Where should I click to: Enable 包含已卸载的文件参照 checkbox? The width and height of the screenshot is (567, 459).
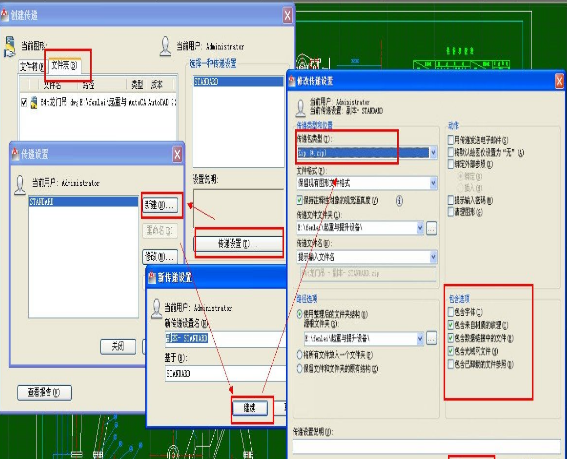coord(451,364)
